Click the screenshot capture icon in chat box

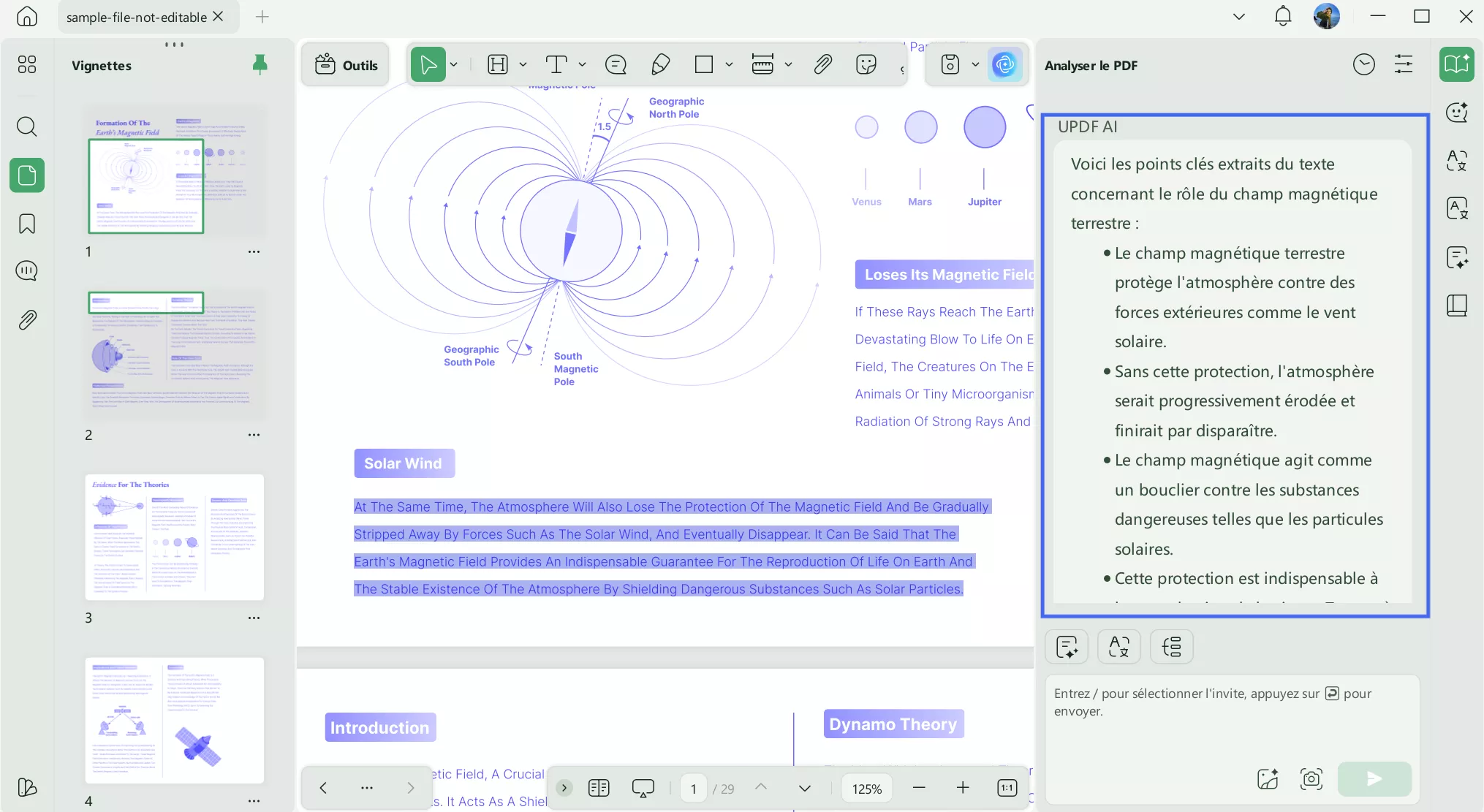click(x=1311, y=779)
